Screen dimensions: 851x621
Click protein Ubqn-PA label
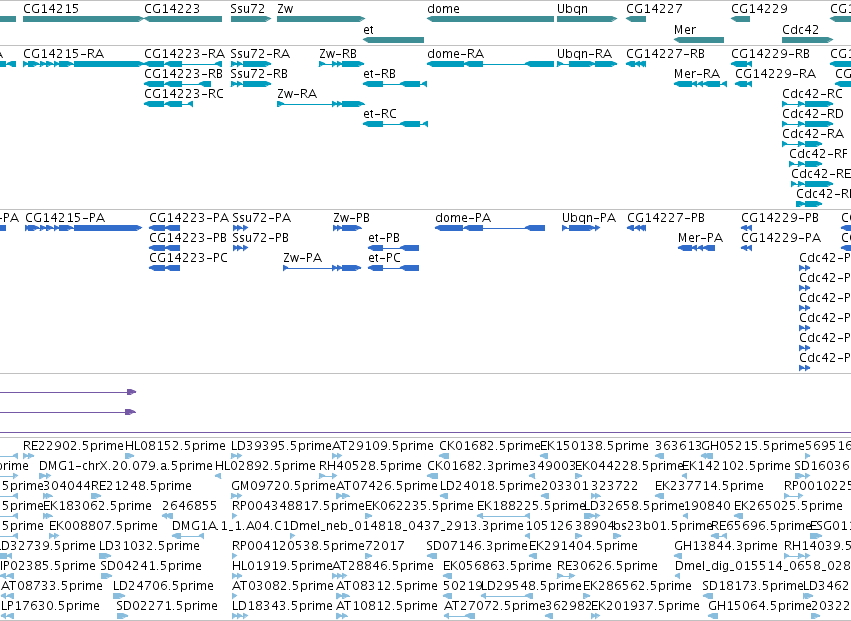tap(589, 218)
